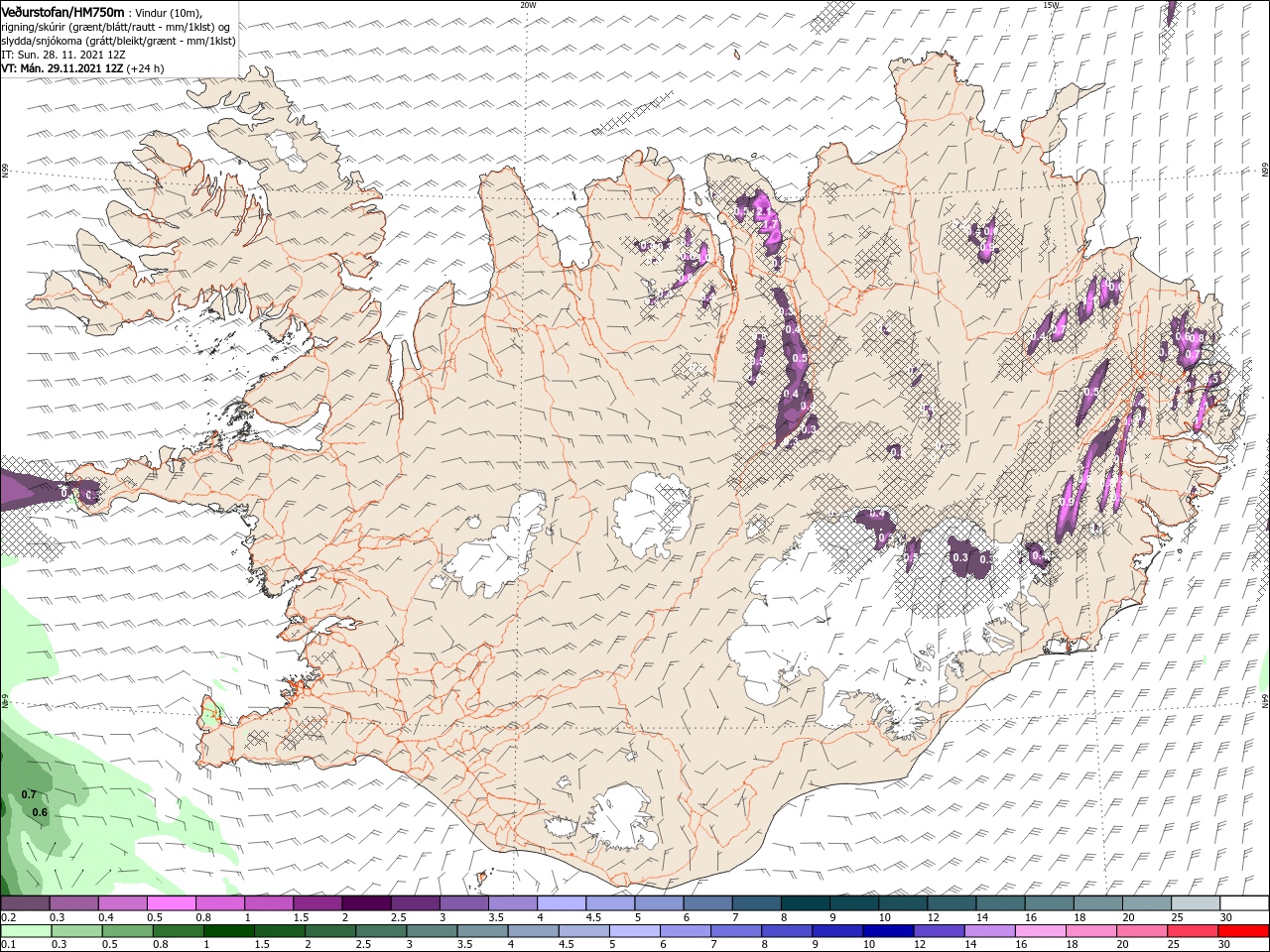Click the darkest purple snow legend swatch at '2'
The image size is (1270, 952).
point(365,903)
